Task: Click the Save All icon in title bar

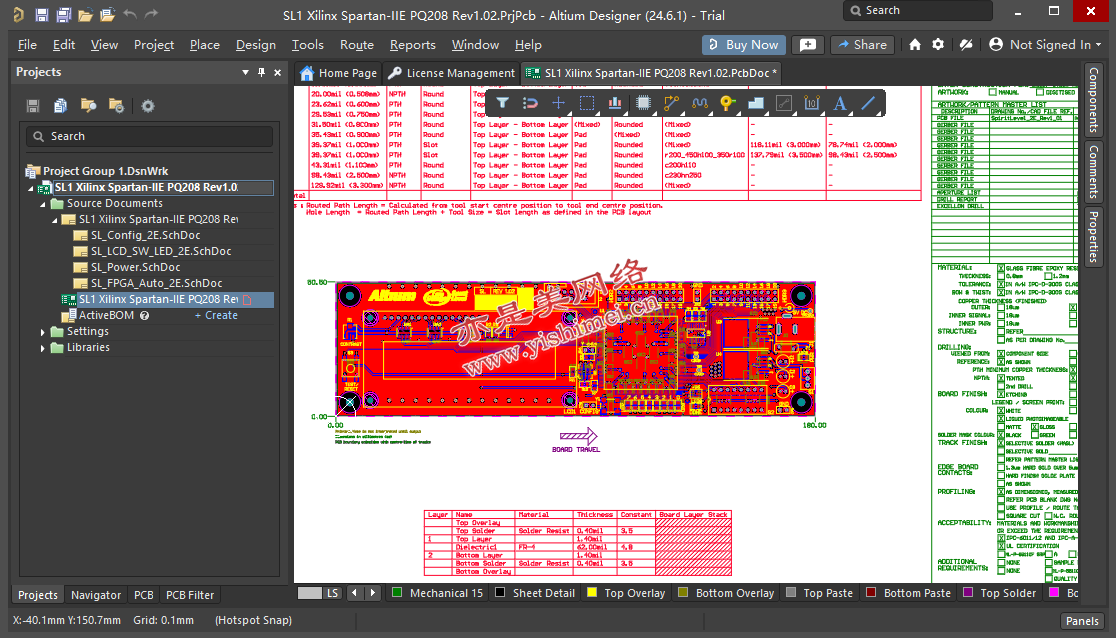Action: click(x=63, y=14)
